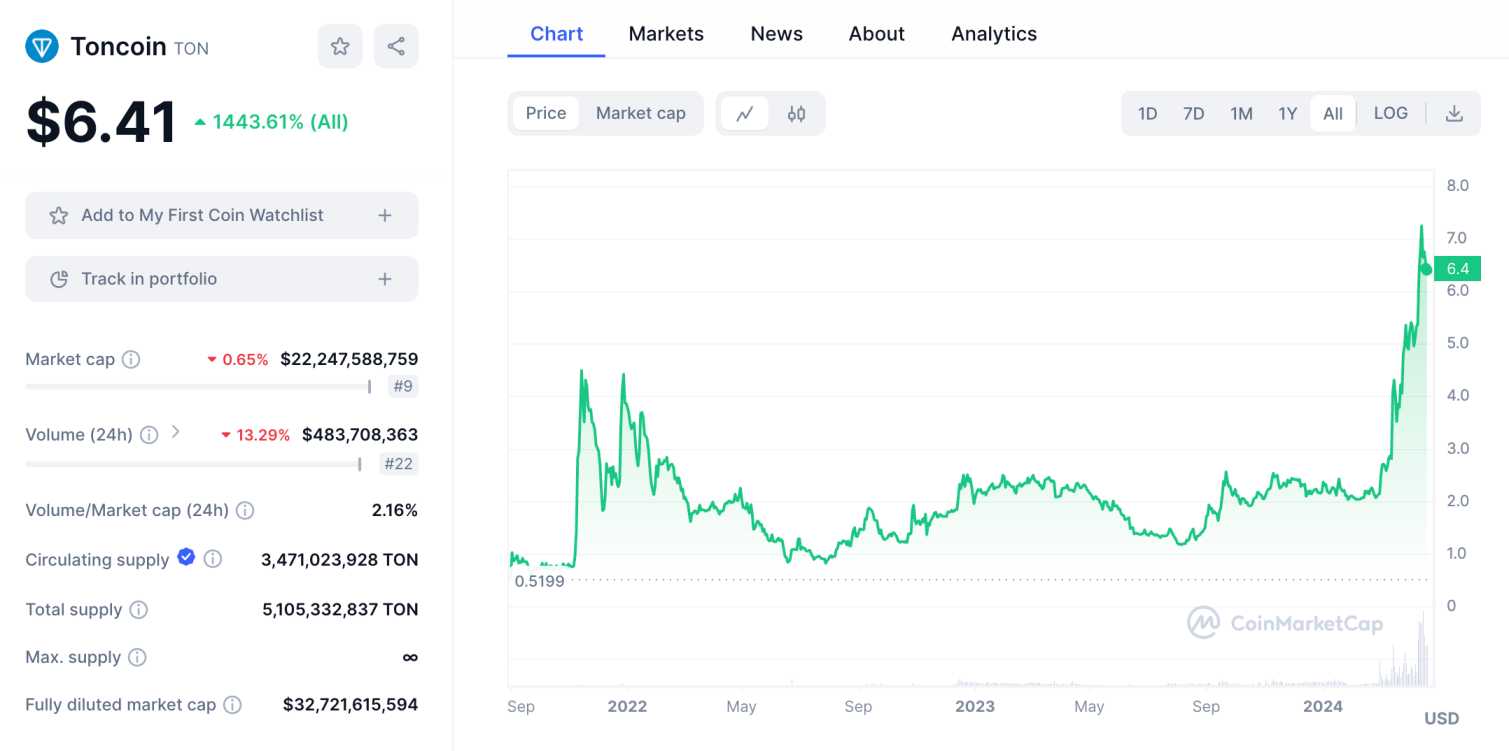
Task: Click the Market cap info icon
Action: [x=131, y=359]
